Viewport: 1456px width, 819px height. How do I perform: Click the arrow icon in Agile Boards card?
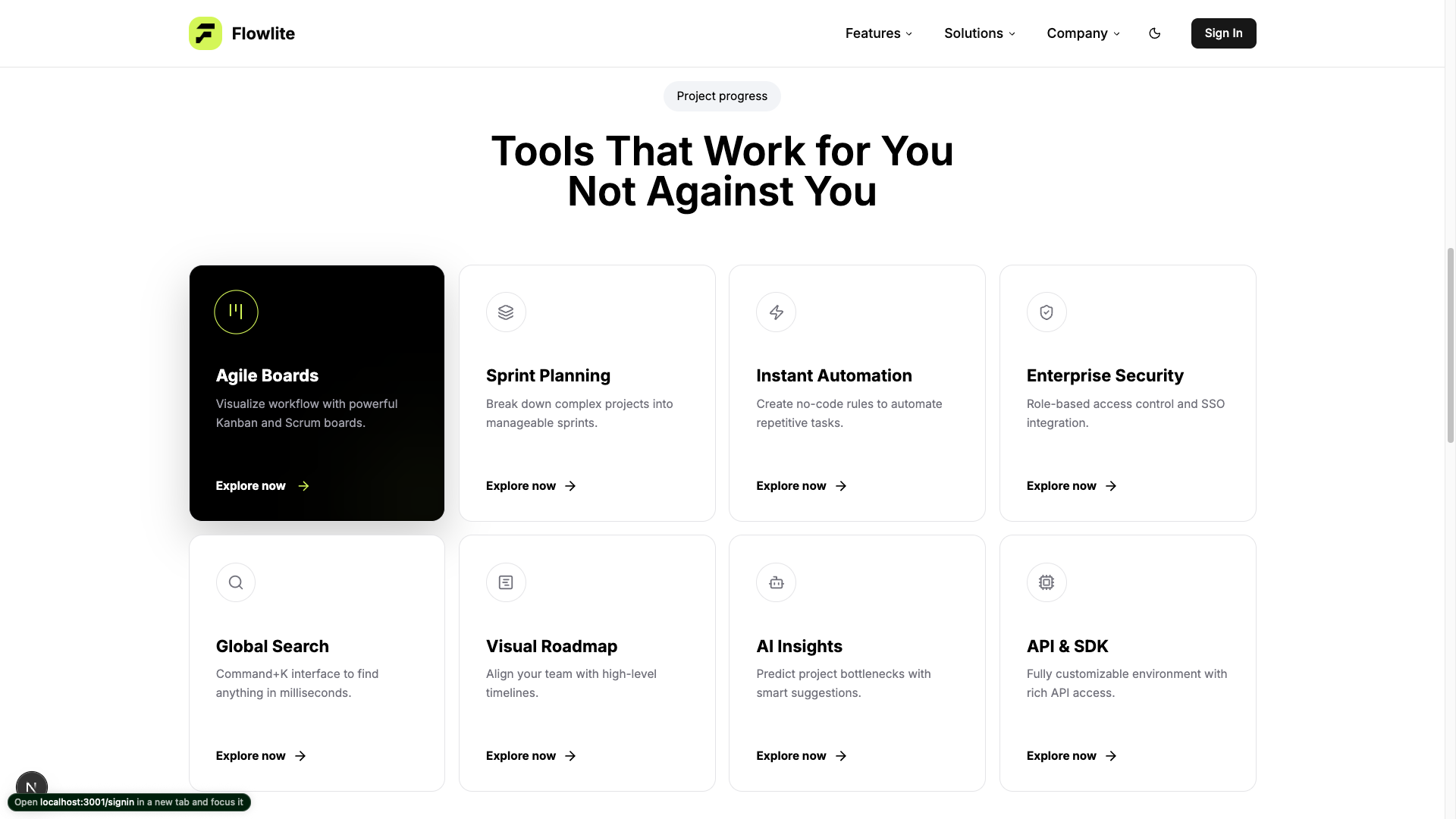303,486
